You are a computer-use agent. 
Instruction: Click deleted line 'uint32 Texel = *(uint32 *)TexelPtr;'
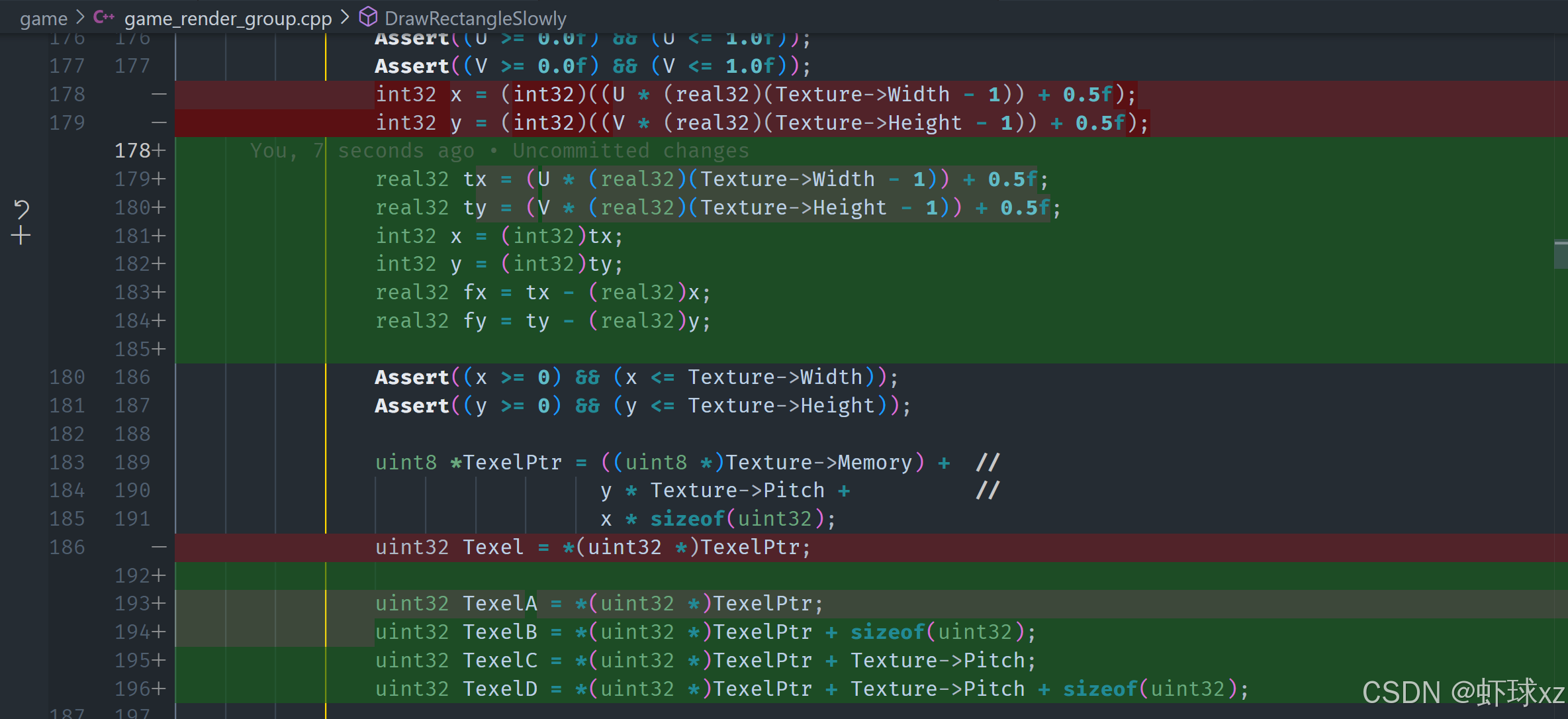593,548
